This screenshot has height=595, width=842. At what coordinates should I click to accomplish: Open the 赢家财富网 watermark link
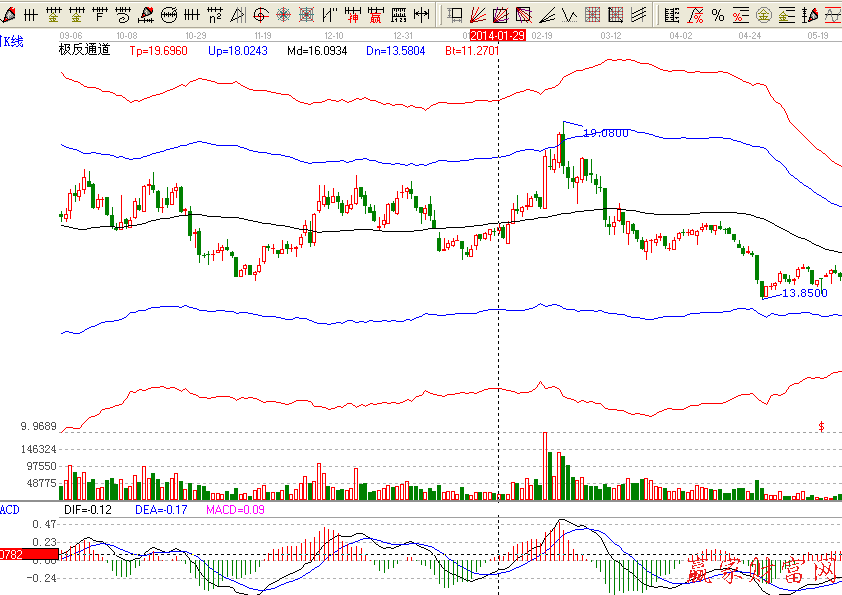[760, 571]
